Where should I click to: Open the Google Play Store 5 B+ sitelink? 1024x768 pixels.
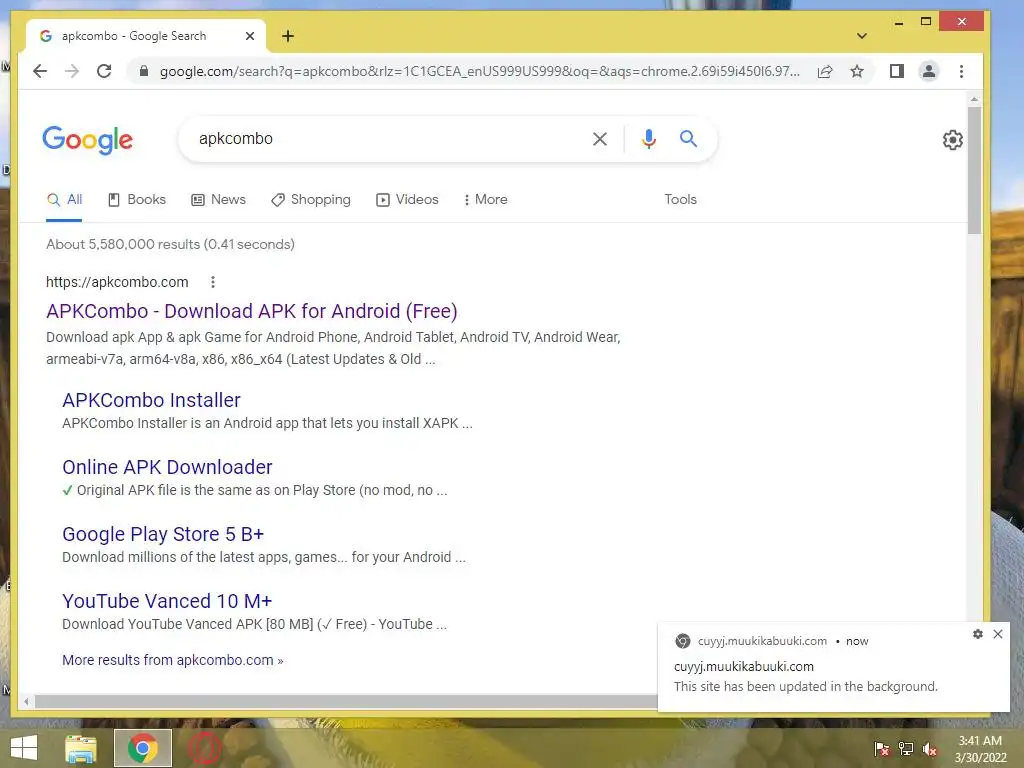click(163, 534)
